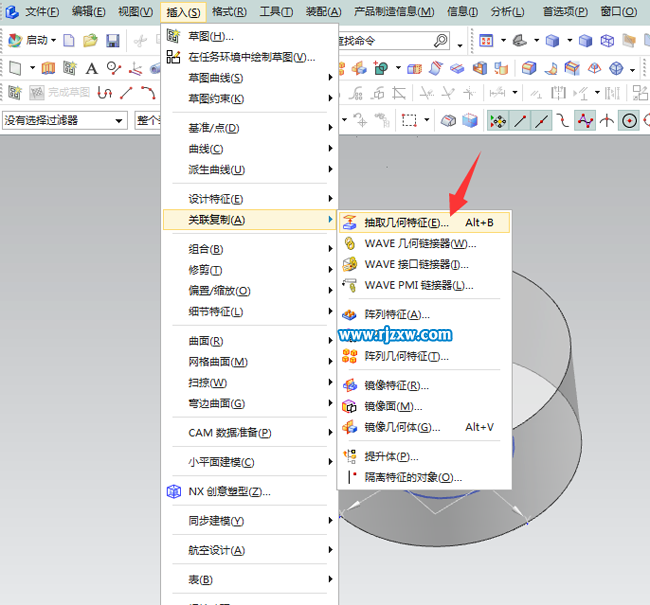Toggle the Control Point snap option
Image resolution: width=650 pixels, height=605 pixels.
pos(563,121)
